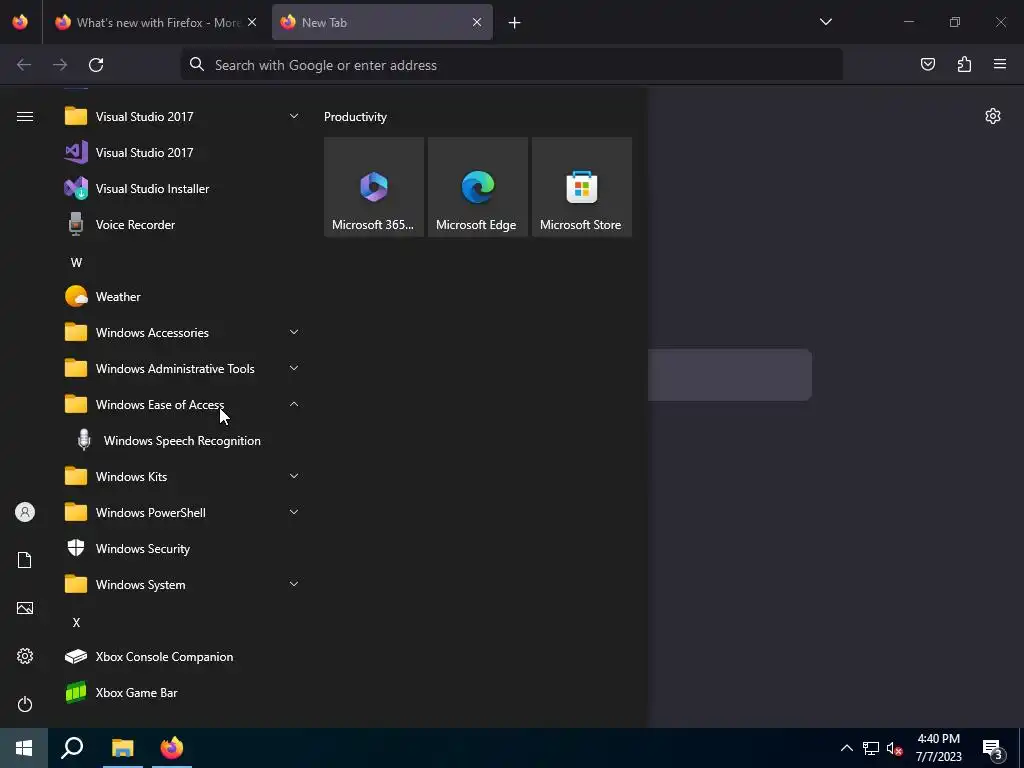Click letter X section header
The height and width of the screenshot is (768, 1024).
tap(76, 623)
